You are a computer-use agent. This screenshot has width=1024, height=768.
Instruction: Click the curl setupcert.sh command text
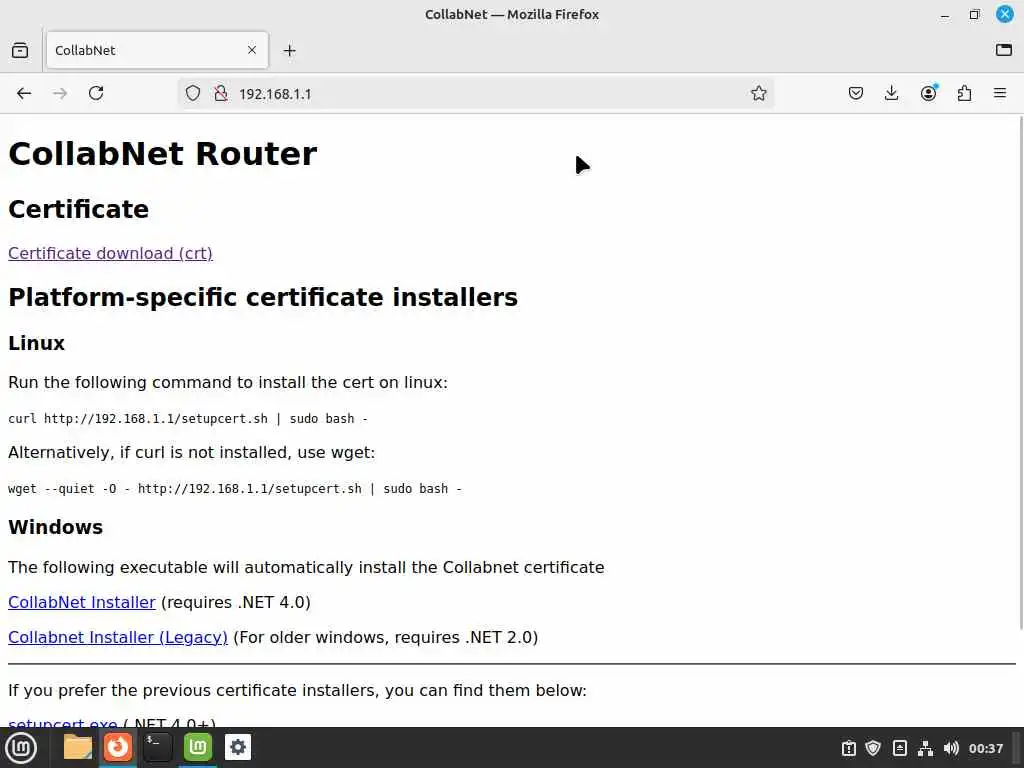click(x=188, y=419)
